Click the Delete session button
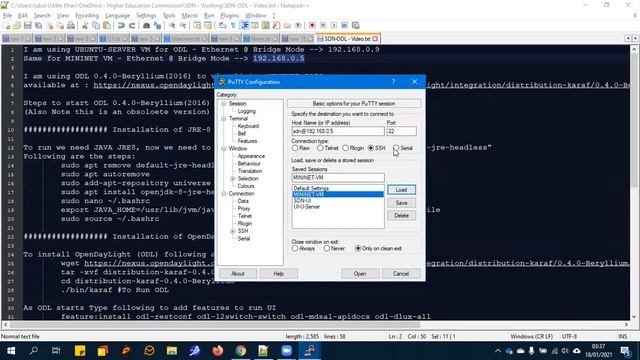 click(x=401, y=216)
